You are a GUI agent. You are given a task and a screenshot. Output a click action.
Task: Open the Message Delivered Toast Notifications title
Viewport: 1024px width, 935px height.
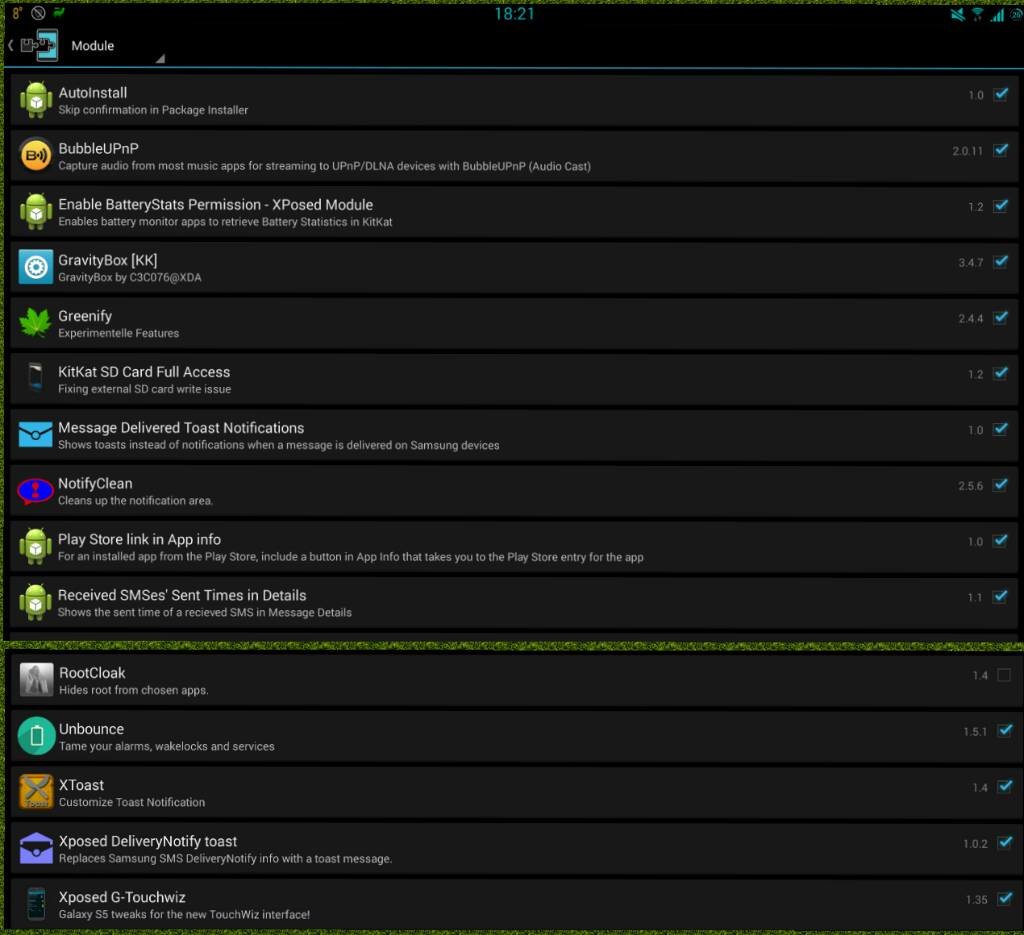[x=181, y=428]
